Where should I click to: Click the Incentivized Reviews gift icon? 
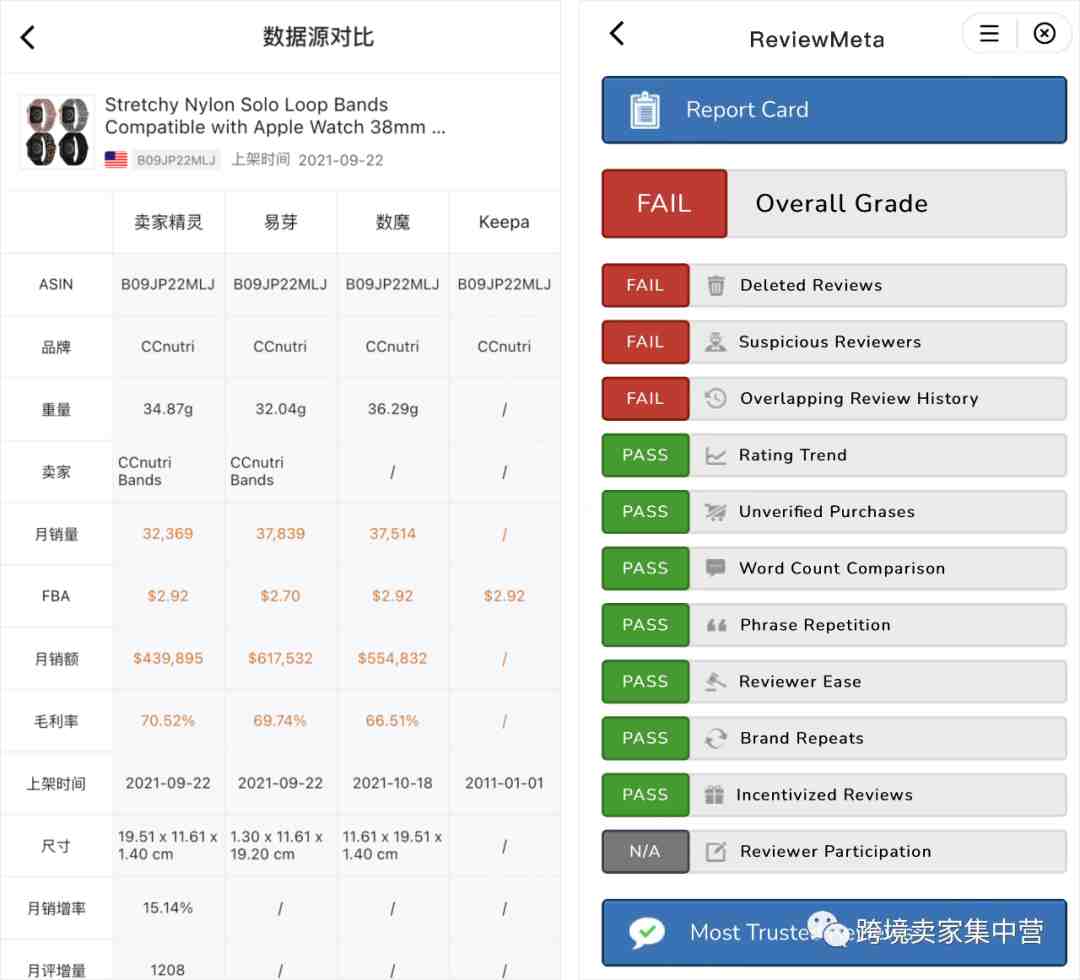tap(714, 795)
